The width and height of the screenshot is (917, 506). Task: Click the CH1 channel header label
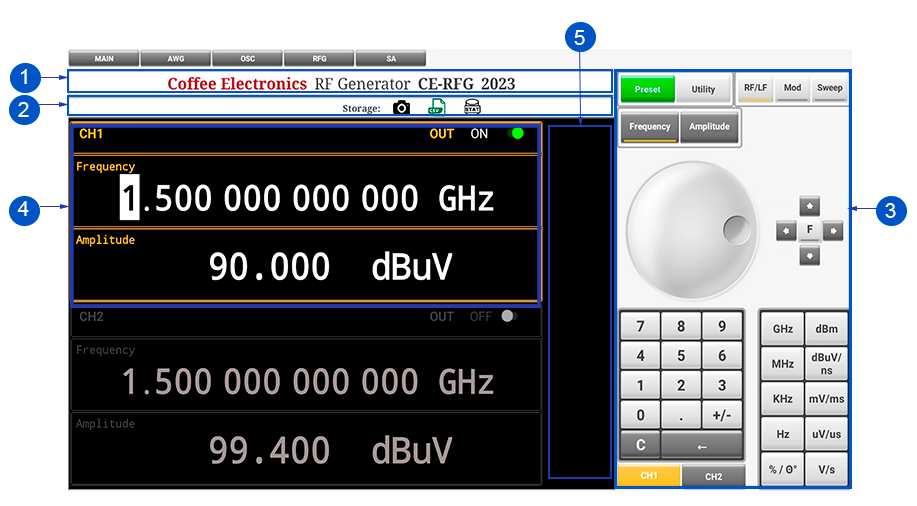[91, 134]
